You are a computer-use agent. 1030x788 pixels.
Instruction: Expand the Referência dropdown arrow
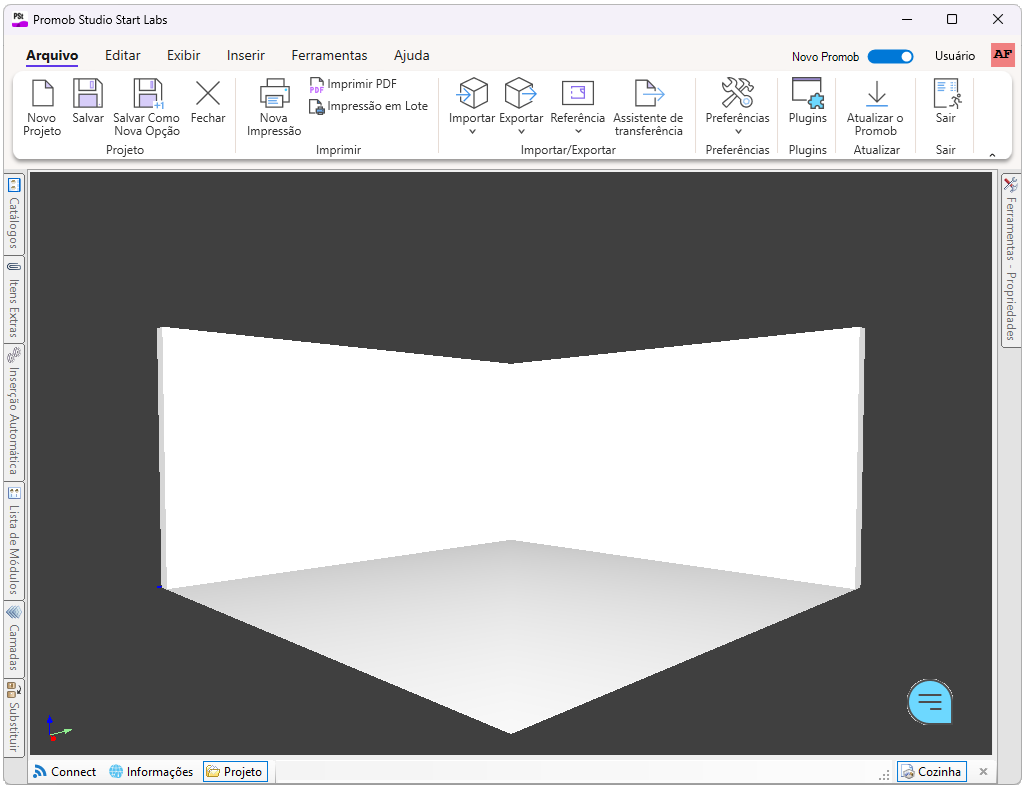(578, 132)
